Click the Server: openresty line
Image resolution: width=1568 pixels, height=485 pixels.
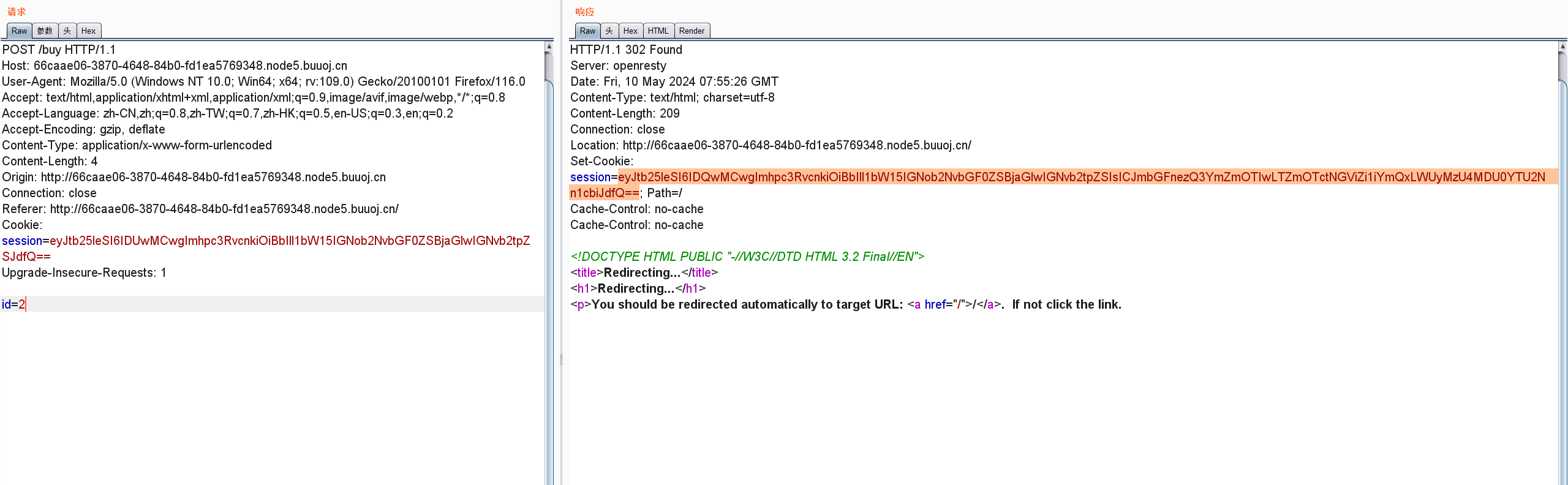[x=618, y=66]
